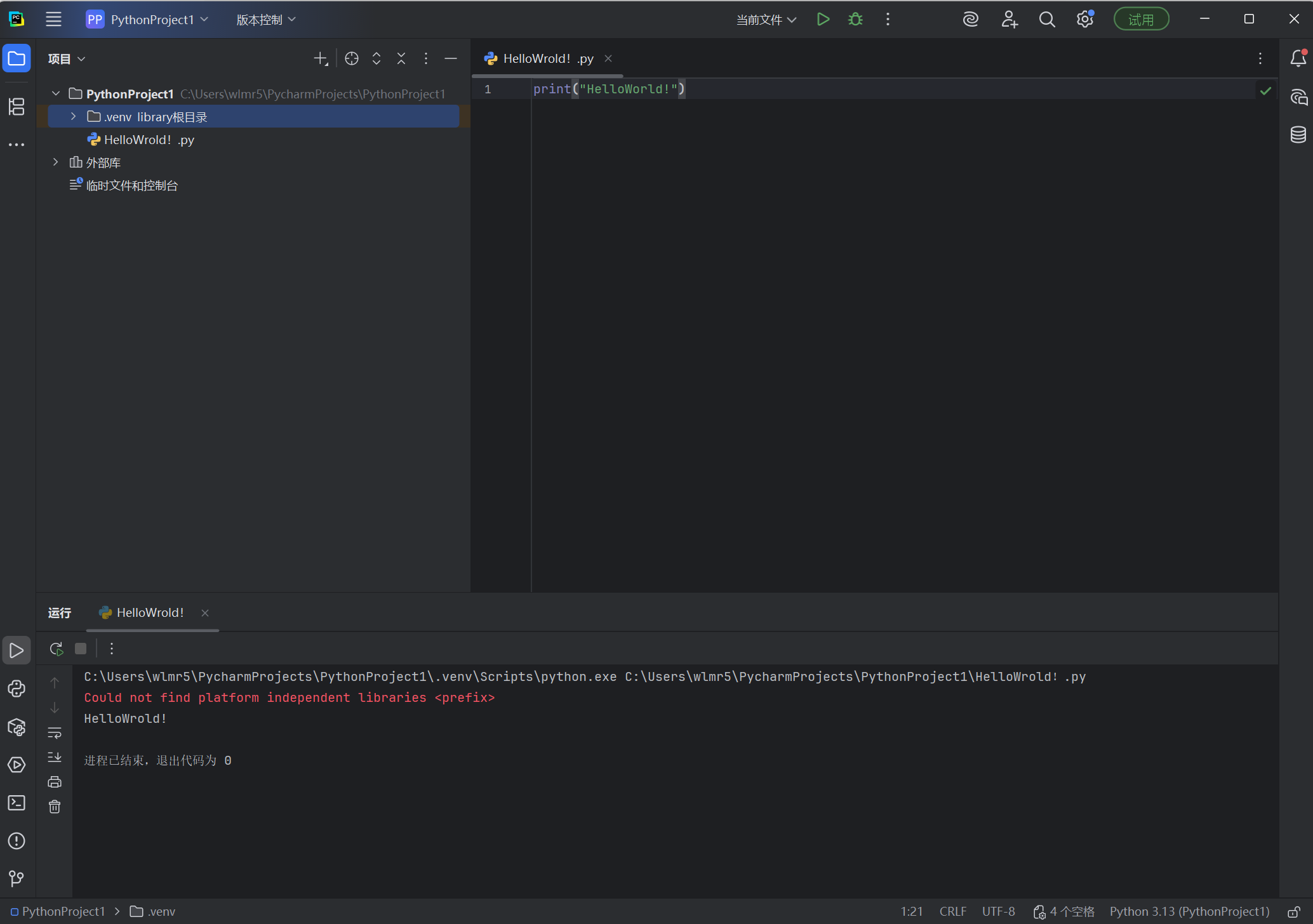Clear the run console output
1313x924 pixels.
tap(55, 806)
